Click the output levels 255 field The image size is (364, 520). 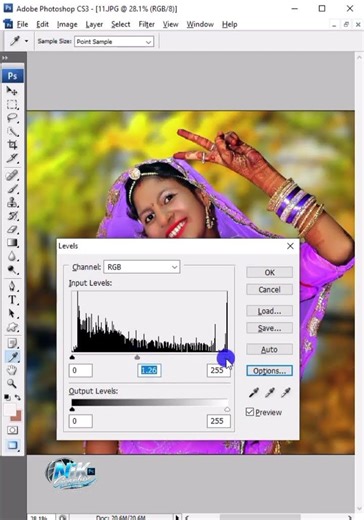[218, 421]
